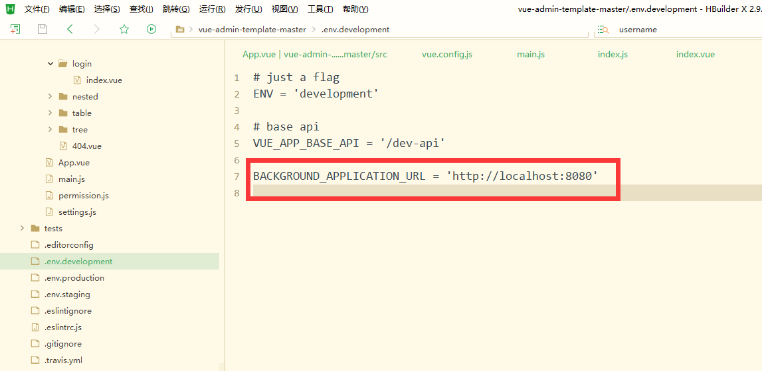Click the new file toolbar icon
The height and width of the screenshot is (371, 762).
point(16,29)
